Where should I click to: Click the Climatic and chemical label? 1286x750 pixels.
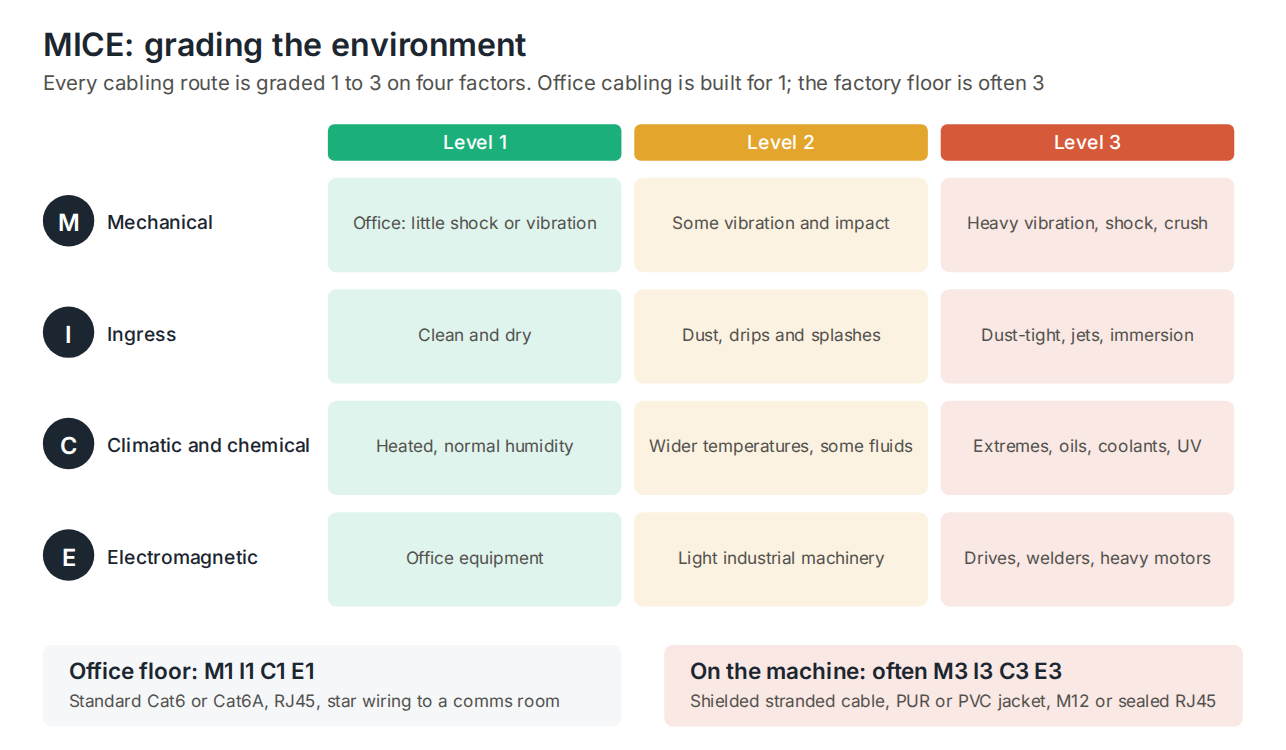tap(208, 445)
